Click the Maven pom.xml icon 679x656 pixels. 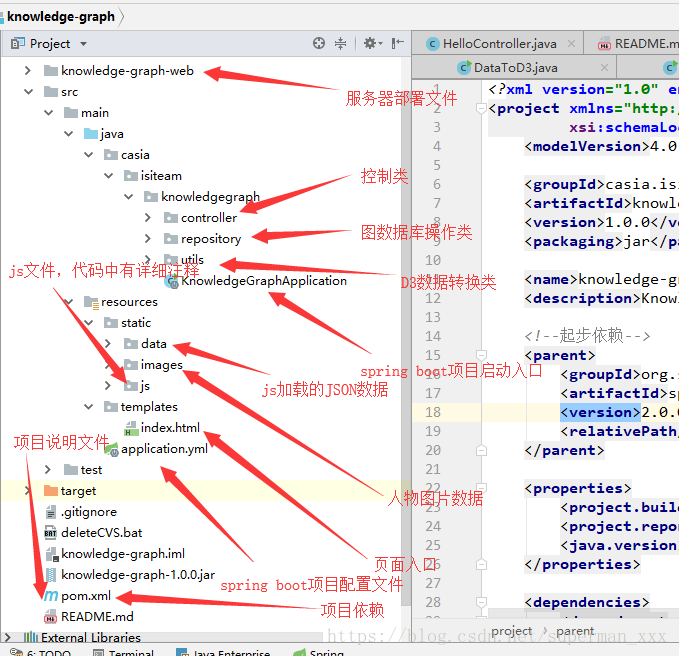pos(51,596)
